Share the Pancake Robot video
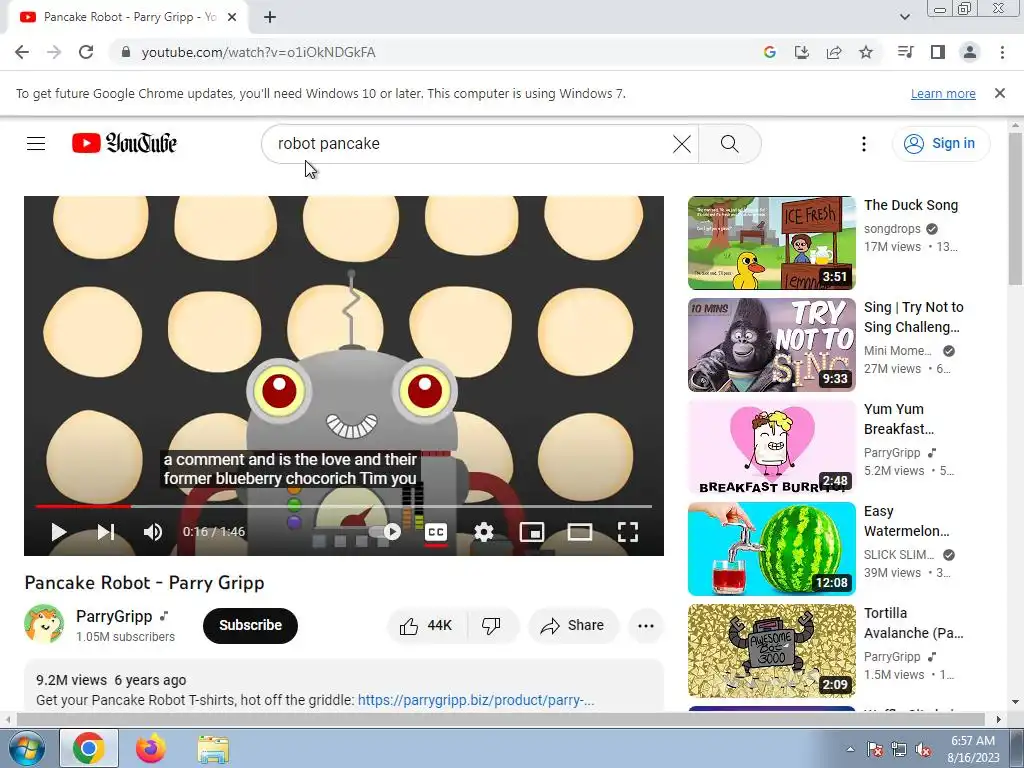The height and width of the screenshot is (768, 1024). (x=572, y=626)
